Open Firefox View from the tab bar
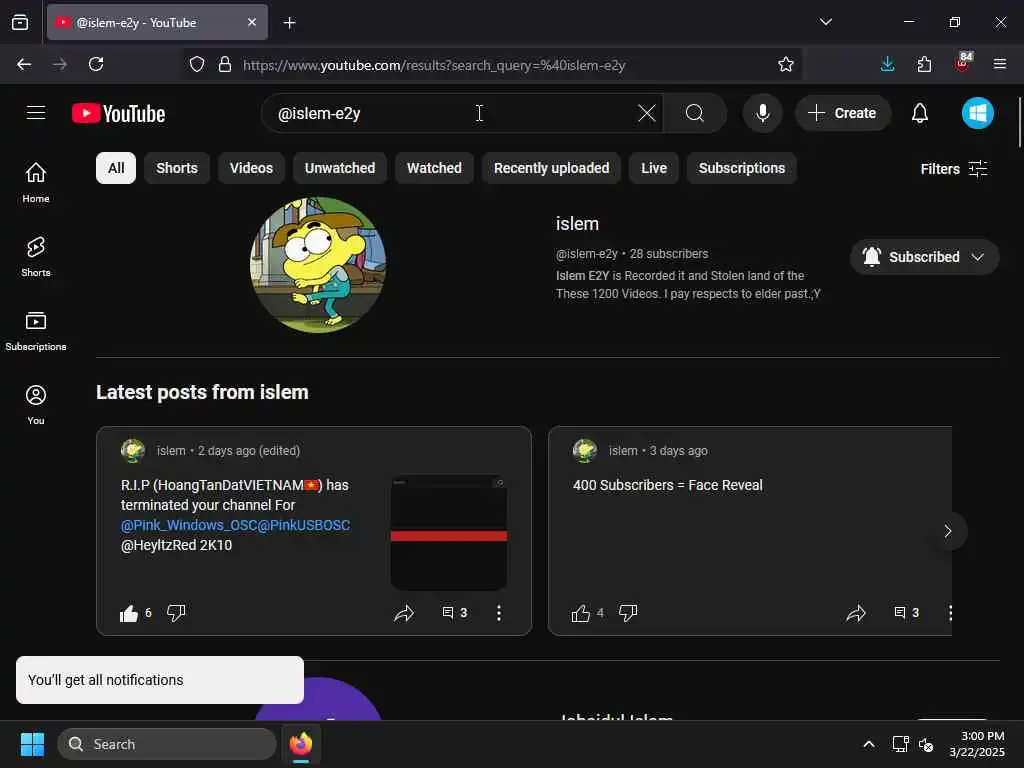 coord(20,22)
